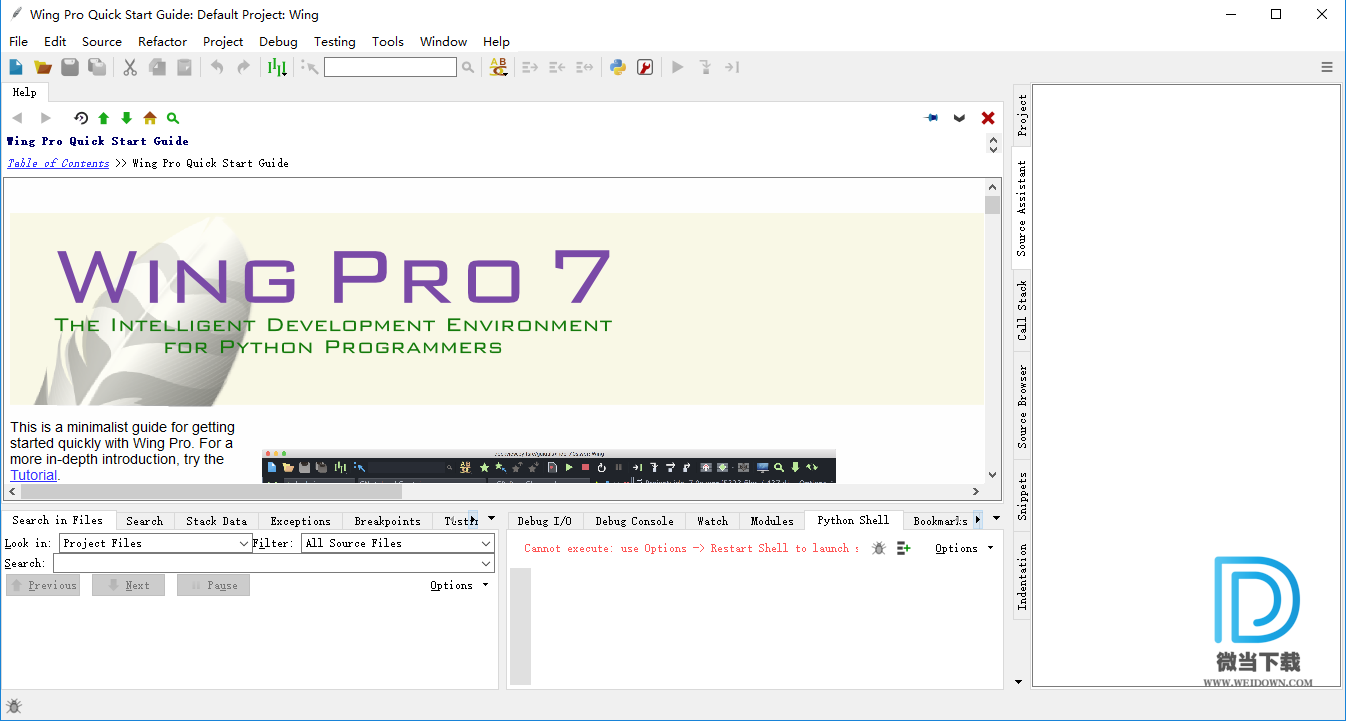Click the bug icon in the status bar

(x=14, y=706)
